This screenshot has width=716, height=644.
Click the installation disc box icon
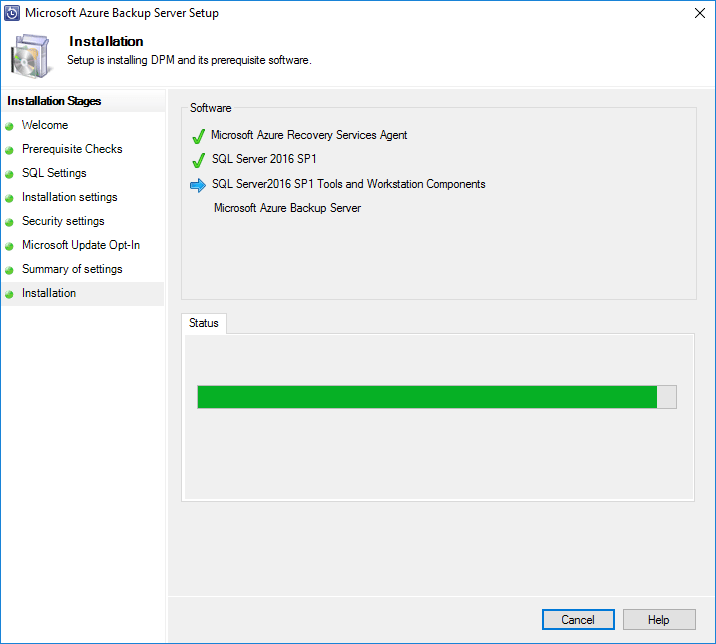click(x=30, y=56)
